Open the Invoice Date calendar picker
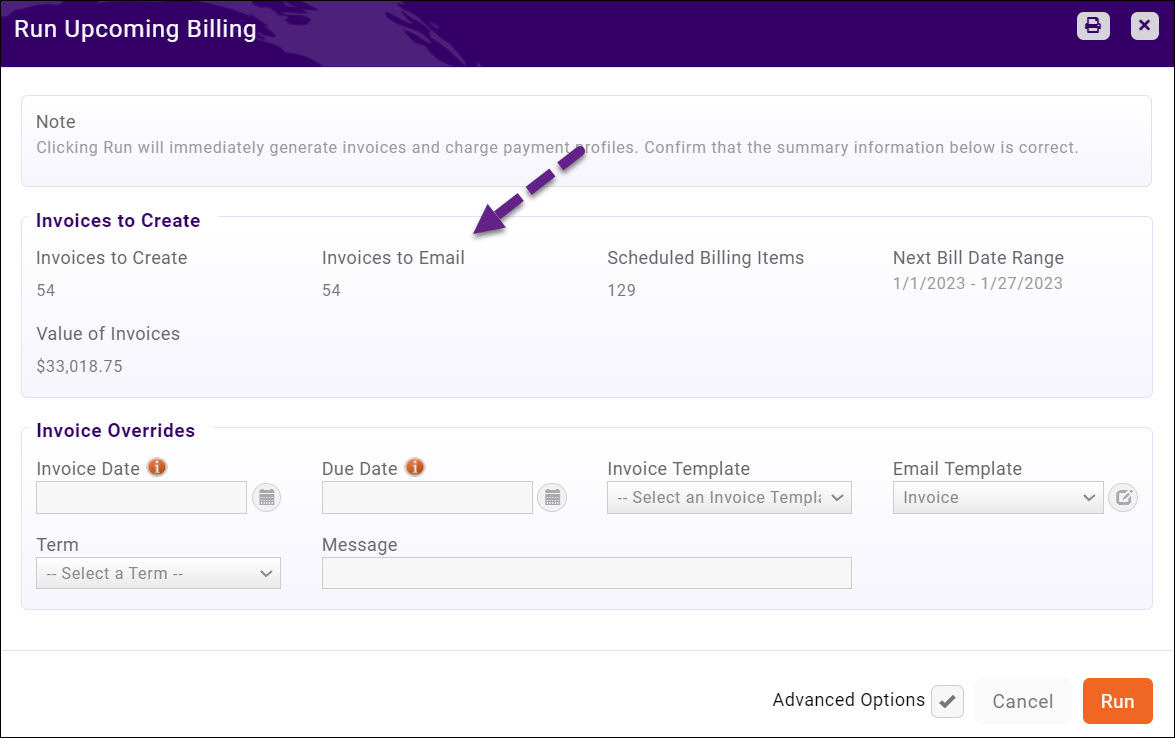Screen dimensions: 1175x738 (x=266, y=497)
